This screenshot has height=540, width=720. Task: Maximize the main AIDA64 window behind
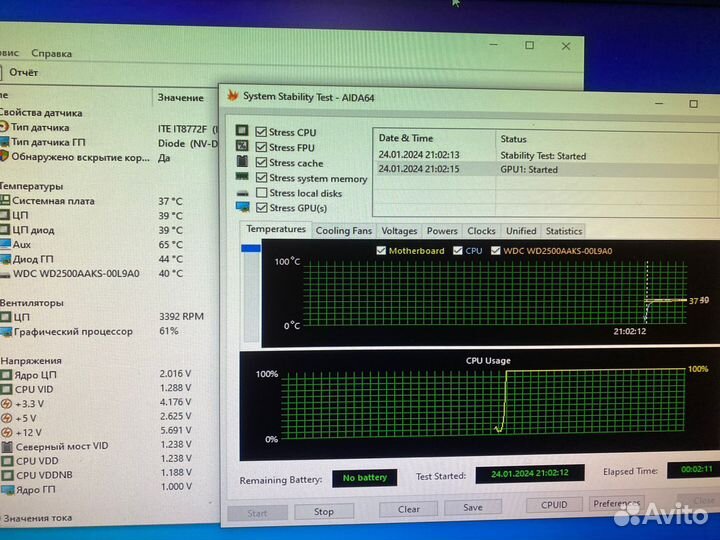pos(529,45)
